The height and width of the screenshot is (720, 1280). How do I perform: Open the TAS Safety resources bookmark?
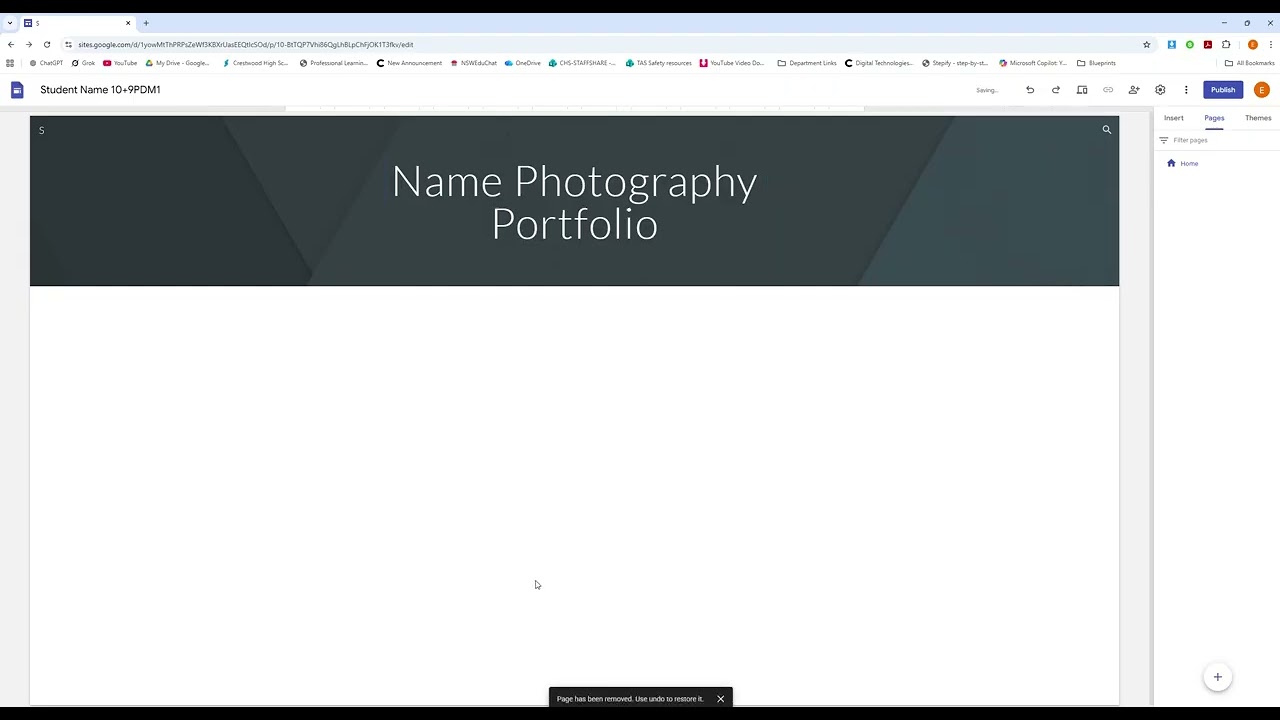(x=659, y=63)
